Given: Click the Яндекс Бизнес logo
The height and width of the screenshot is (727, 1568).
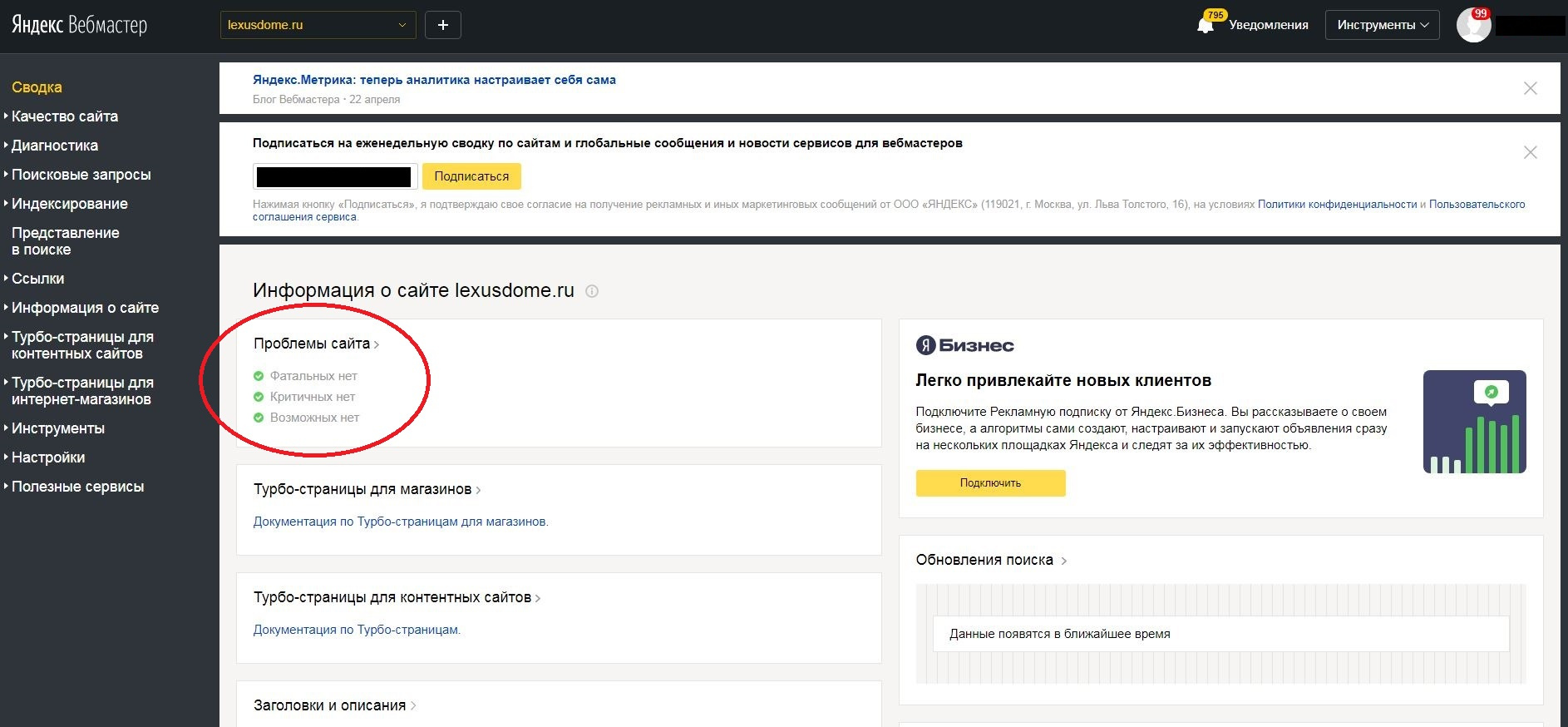Looking at the screenshot, I should click(x=964, y=345).
